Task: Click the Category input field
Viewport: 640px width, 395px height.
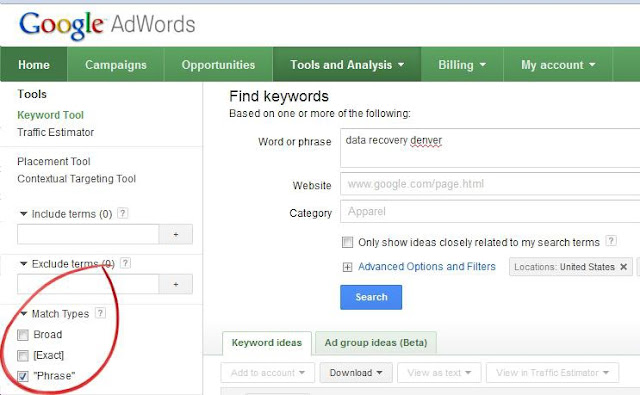Action: tap(490, 211)
